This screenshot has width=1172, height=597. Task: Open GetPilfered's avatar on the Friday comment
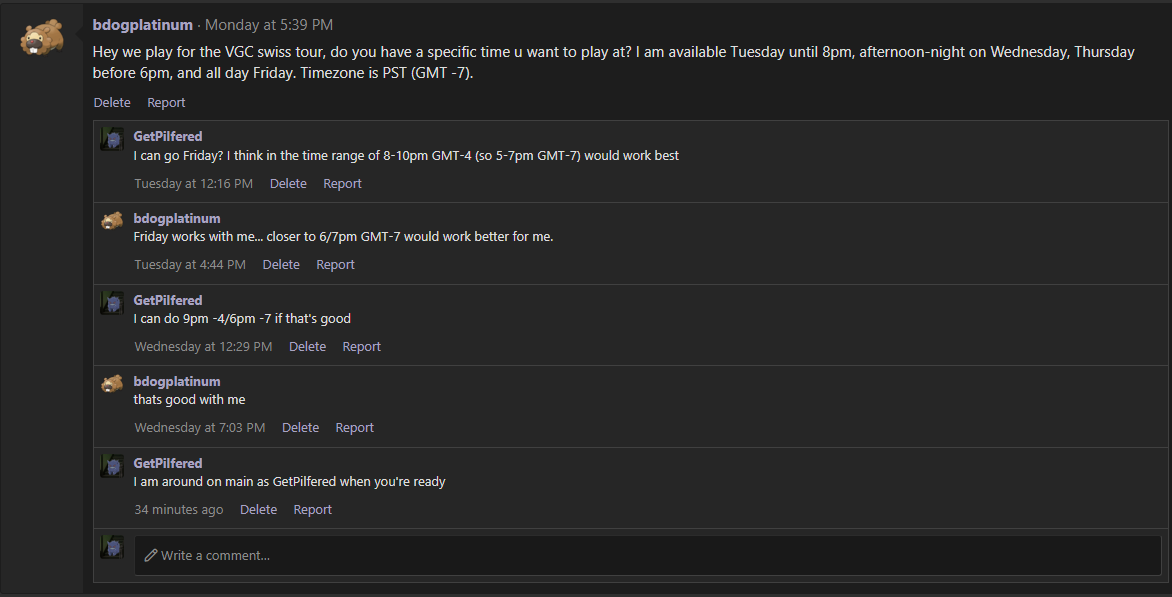coord(112,139)
